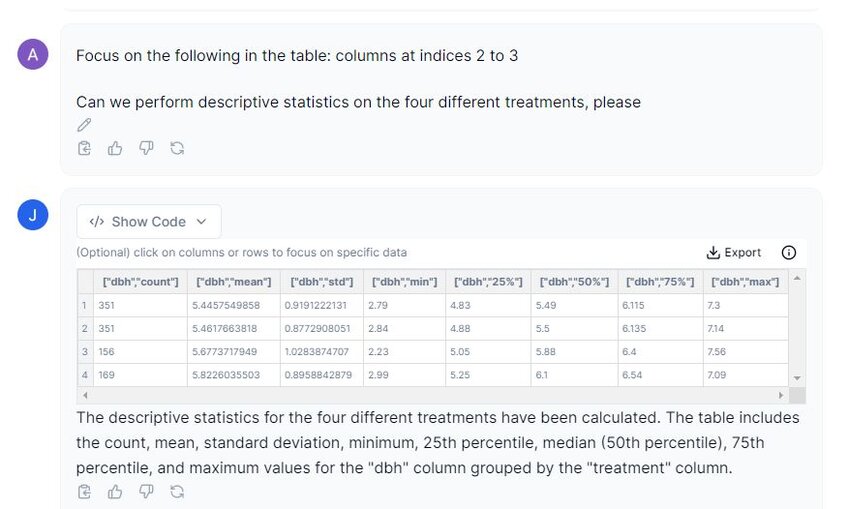
Task: Dislike the descriptive statistics response
Action: click(146, 492)
